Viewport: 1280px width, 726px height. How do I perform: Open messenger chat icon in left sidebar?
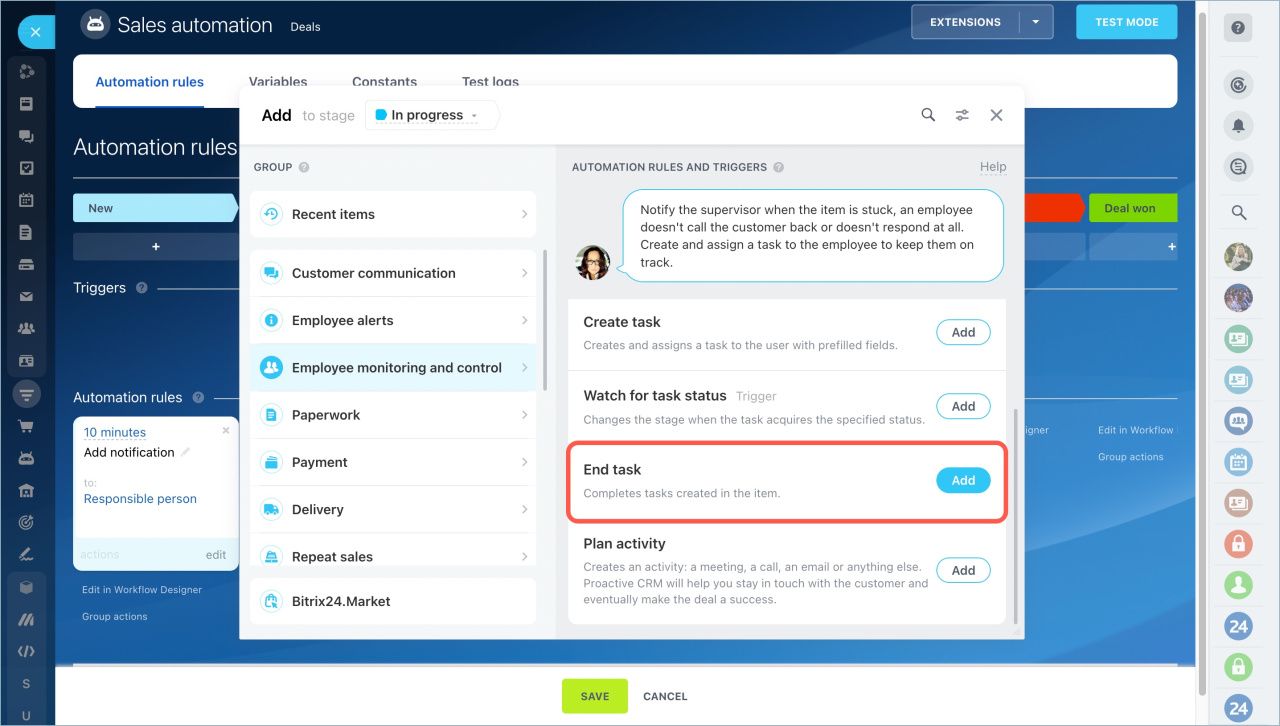coord(27,136)
